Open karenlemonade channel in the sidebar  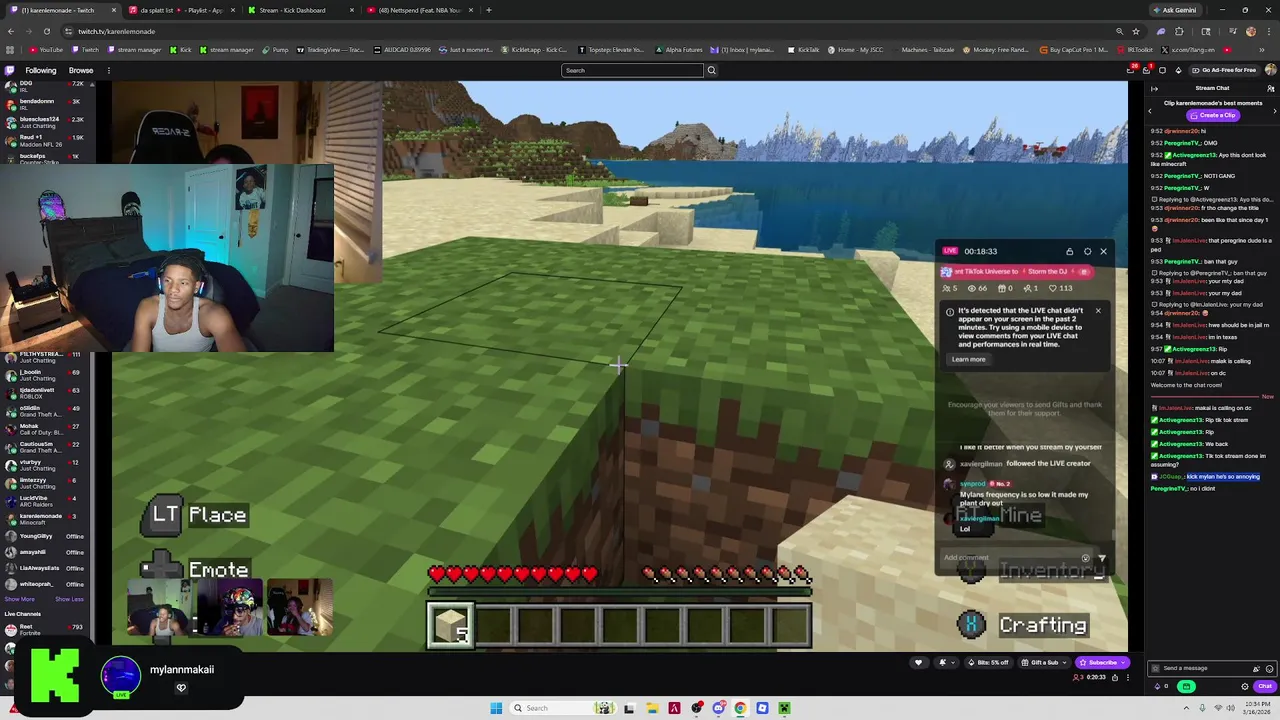point(45,519)
